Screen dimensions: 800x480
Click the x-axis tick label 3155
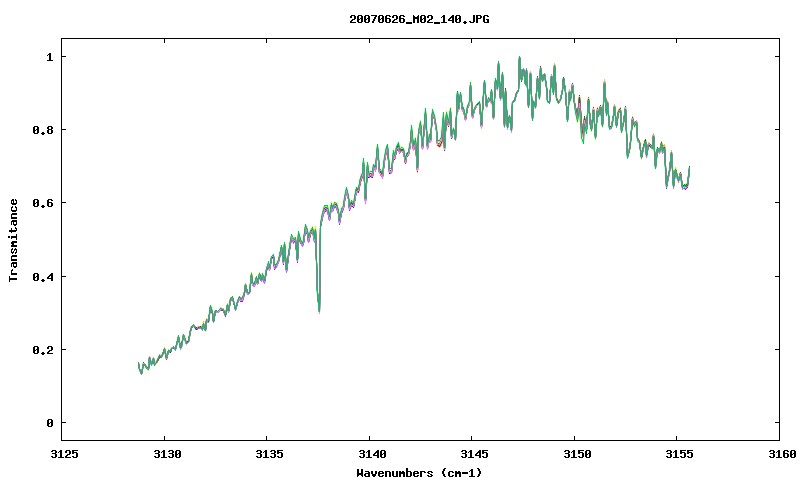pyautogui.click(x=680, y=454)
